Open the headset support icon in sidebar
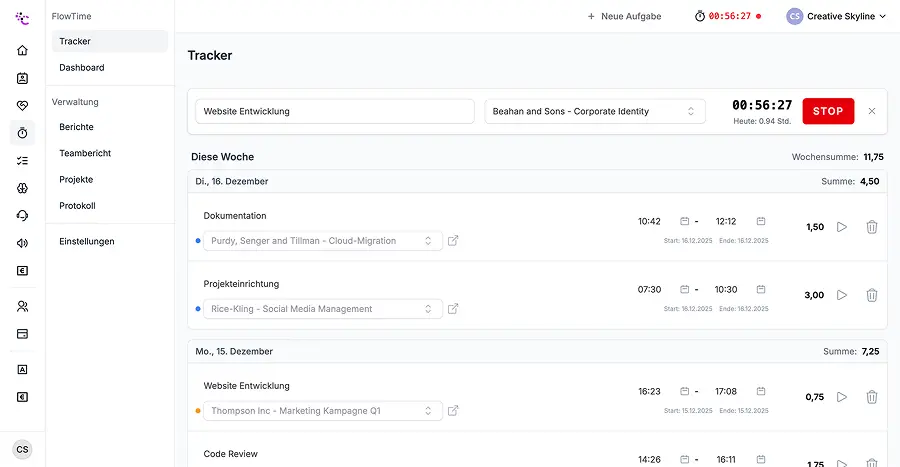Image resolution: width=900 pixels, height=467 pixels. point(22,215)
